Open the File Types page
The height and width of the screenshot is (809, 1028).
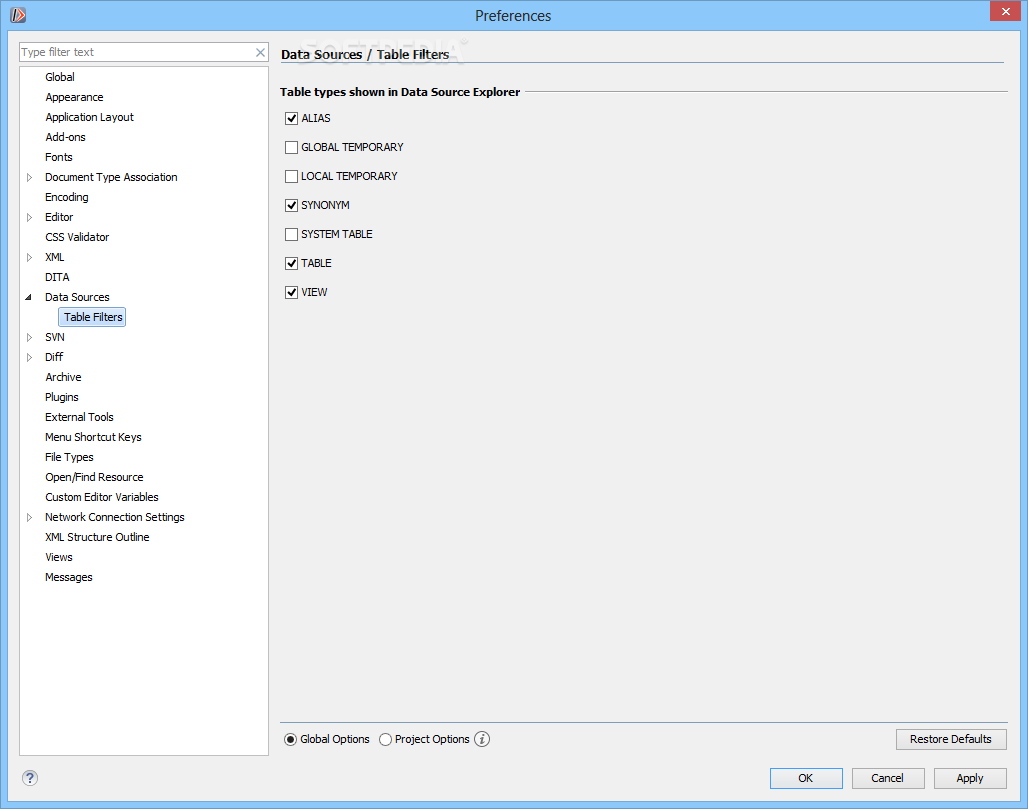tap(69, 457)
